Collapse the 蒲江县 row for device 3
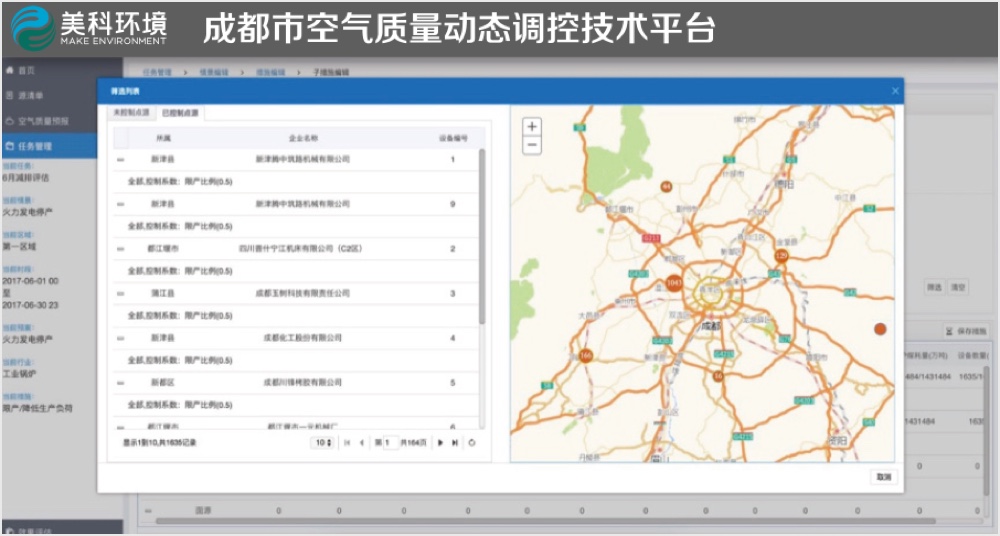1000x536 pixels. pyautogui.click(x=121, y=294)
